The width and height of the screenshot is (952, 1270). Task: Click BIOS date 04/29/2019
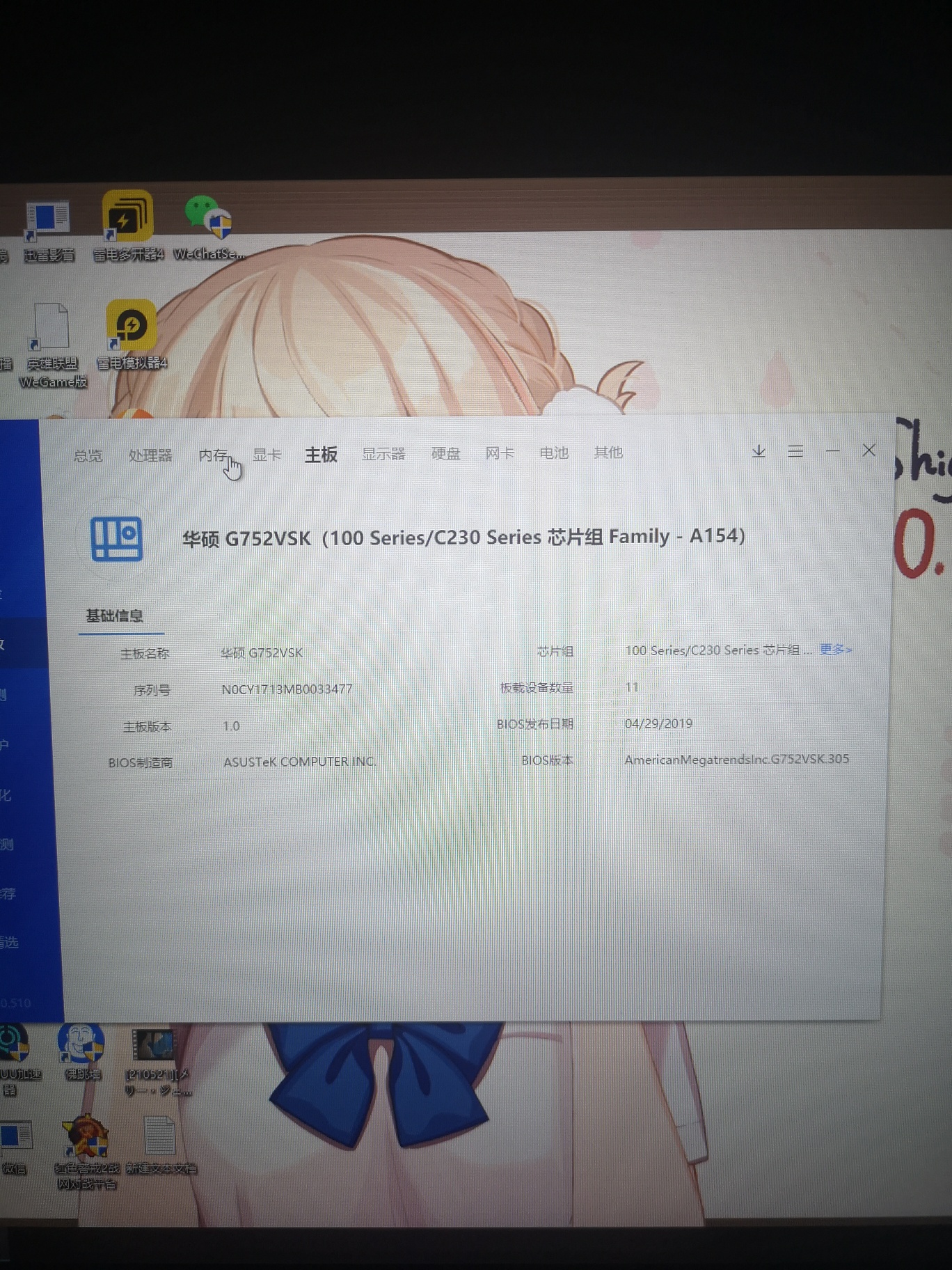pos(658,723)
